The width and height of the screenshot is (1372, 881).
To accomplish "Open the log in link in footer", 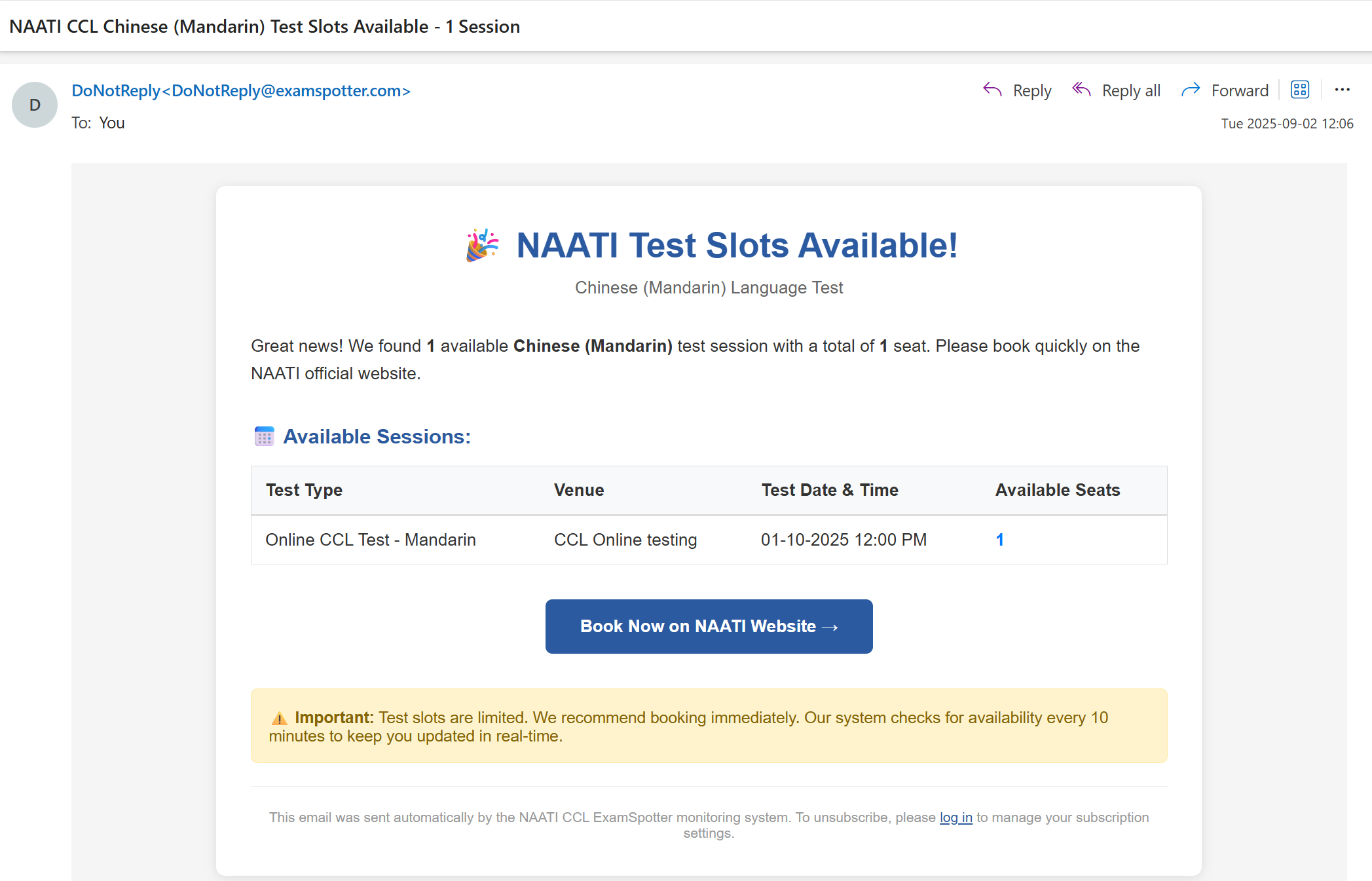I will coord(955,817).
